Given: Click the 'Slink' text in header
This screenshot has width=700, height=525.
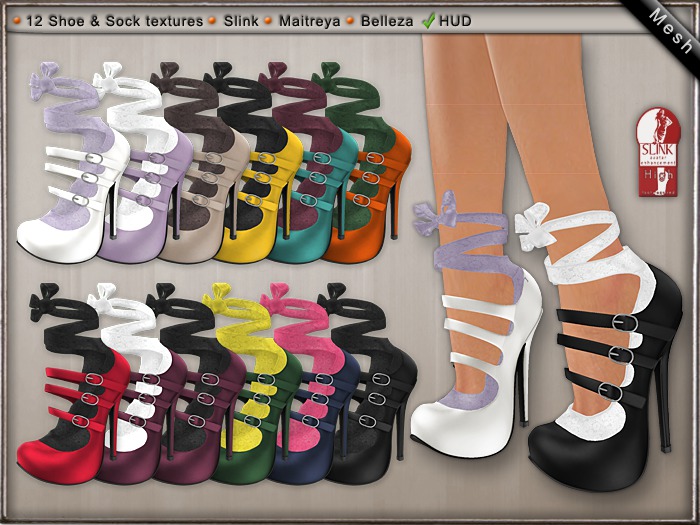Looking at the screenshot, I should pos(241,21).
